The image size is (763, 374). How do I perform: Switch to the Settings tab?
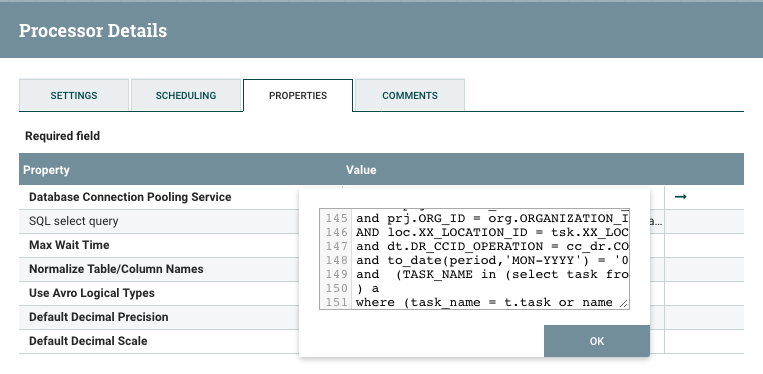coord(74,95)
